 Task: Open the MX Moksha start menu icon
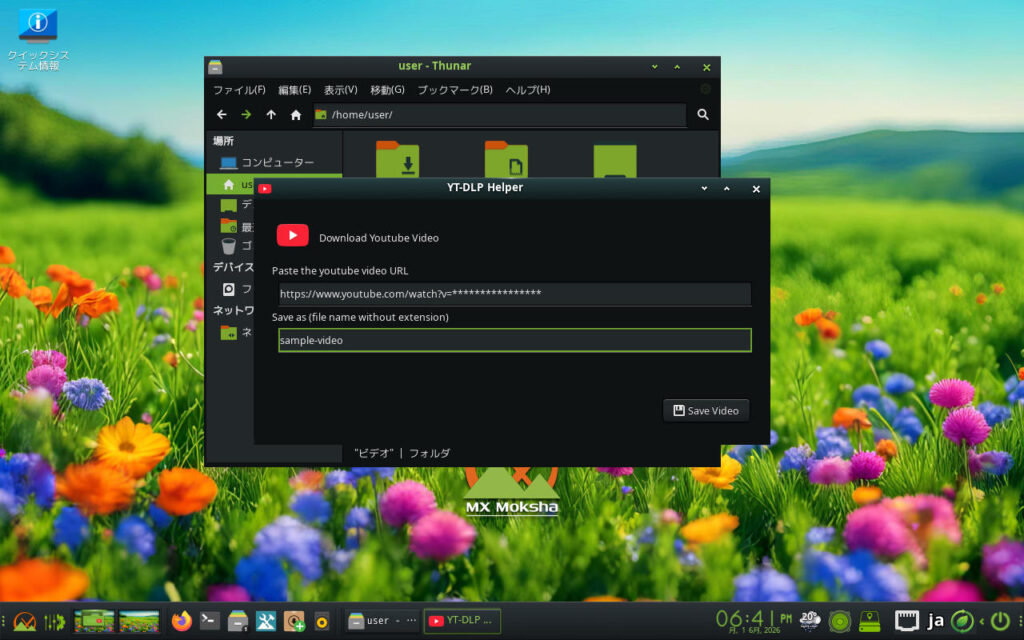click(24, 621)
